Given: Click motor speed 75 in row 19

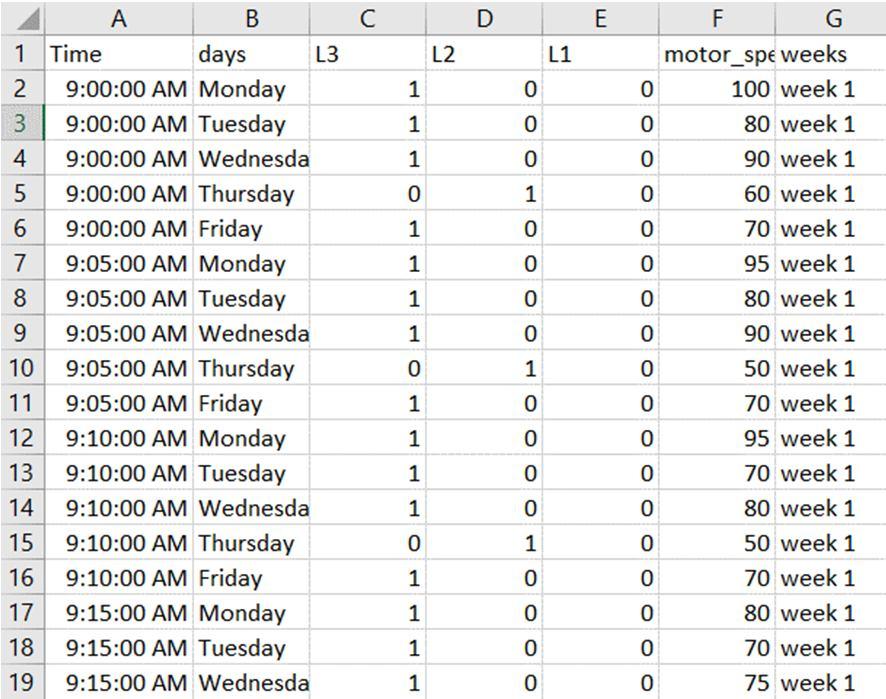Looking at the screenshot, I should (x=716, y=682).
